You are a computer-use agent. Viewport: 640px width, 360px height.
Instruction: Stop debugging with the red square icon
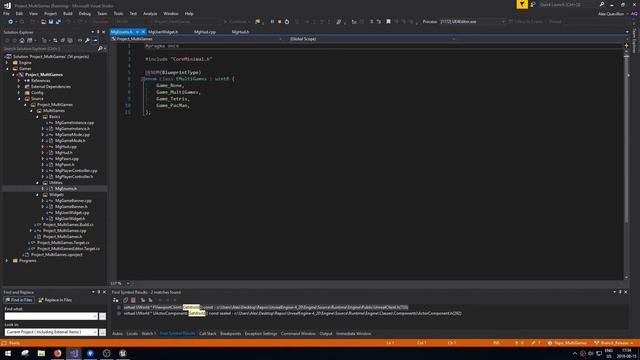pos(279,22)
